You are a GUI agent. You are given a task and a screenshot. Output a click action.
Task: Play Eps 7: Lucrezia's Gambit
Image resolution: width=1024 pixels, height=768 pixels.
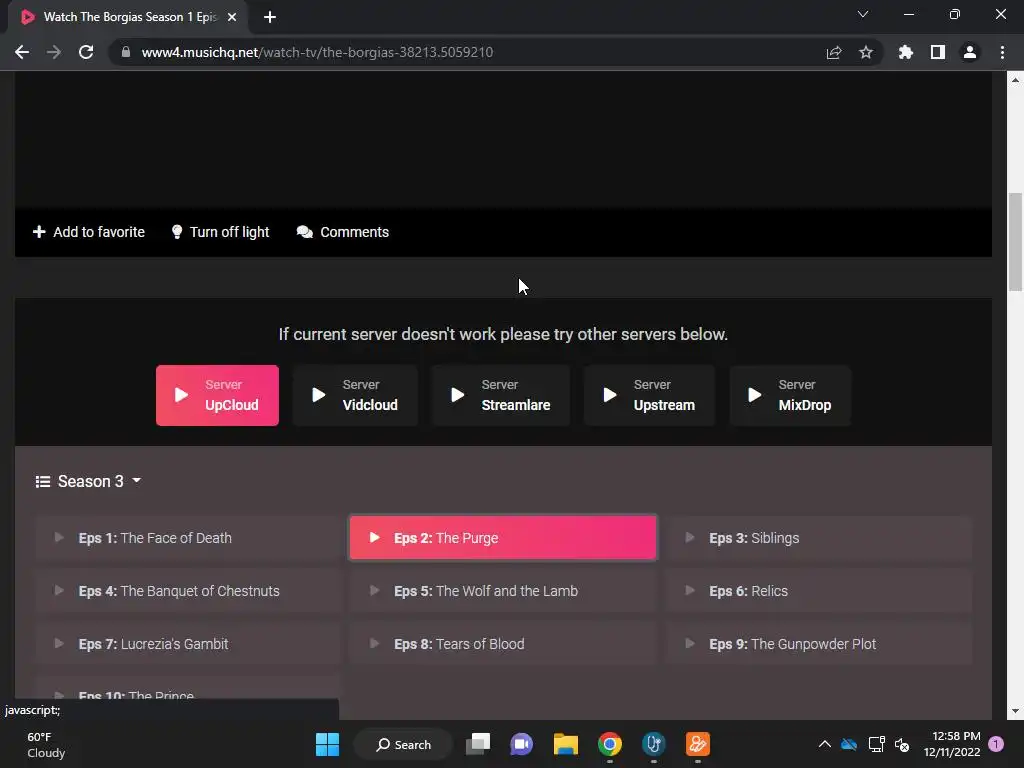point(188,644)
